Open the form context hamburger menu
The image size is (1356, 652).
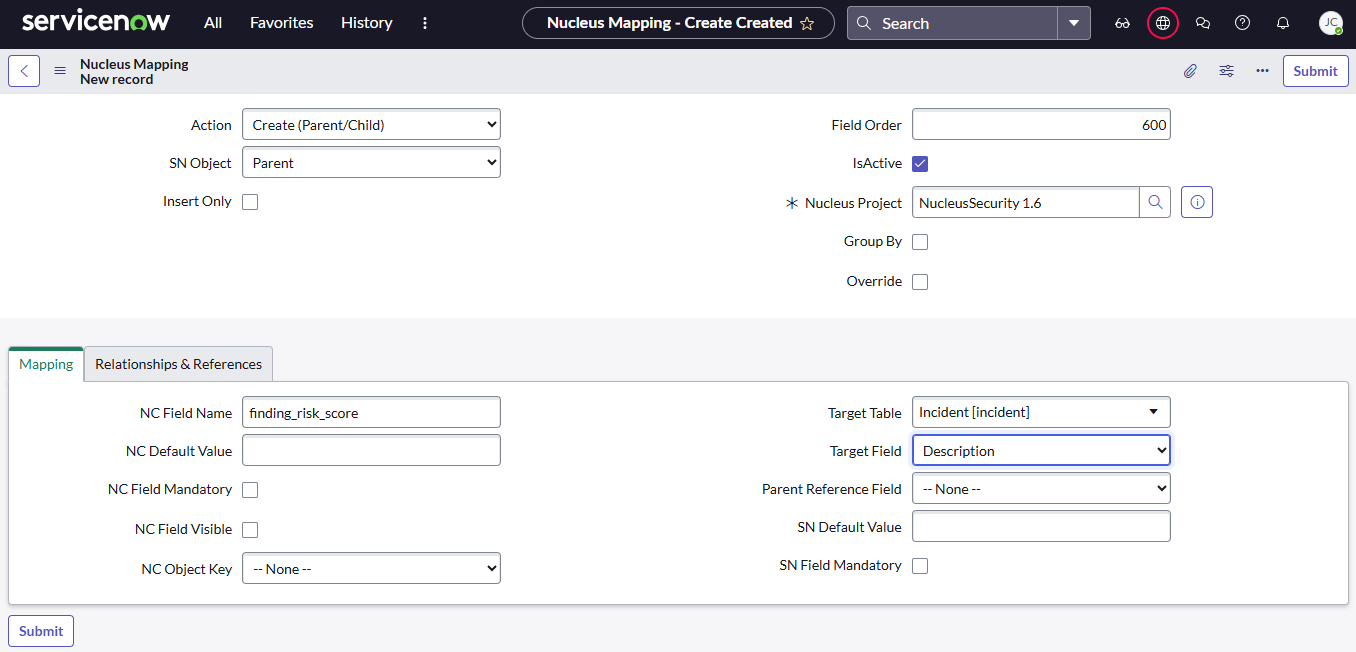(60, 71)
